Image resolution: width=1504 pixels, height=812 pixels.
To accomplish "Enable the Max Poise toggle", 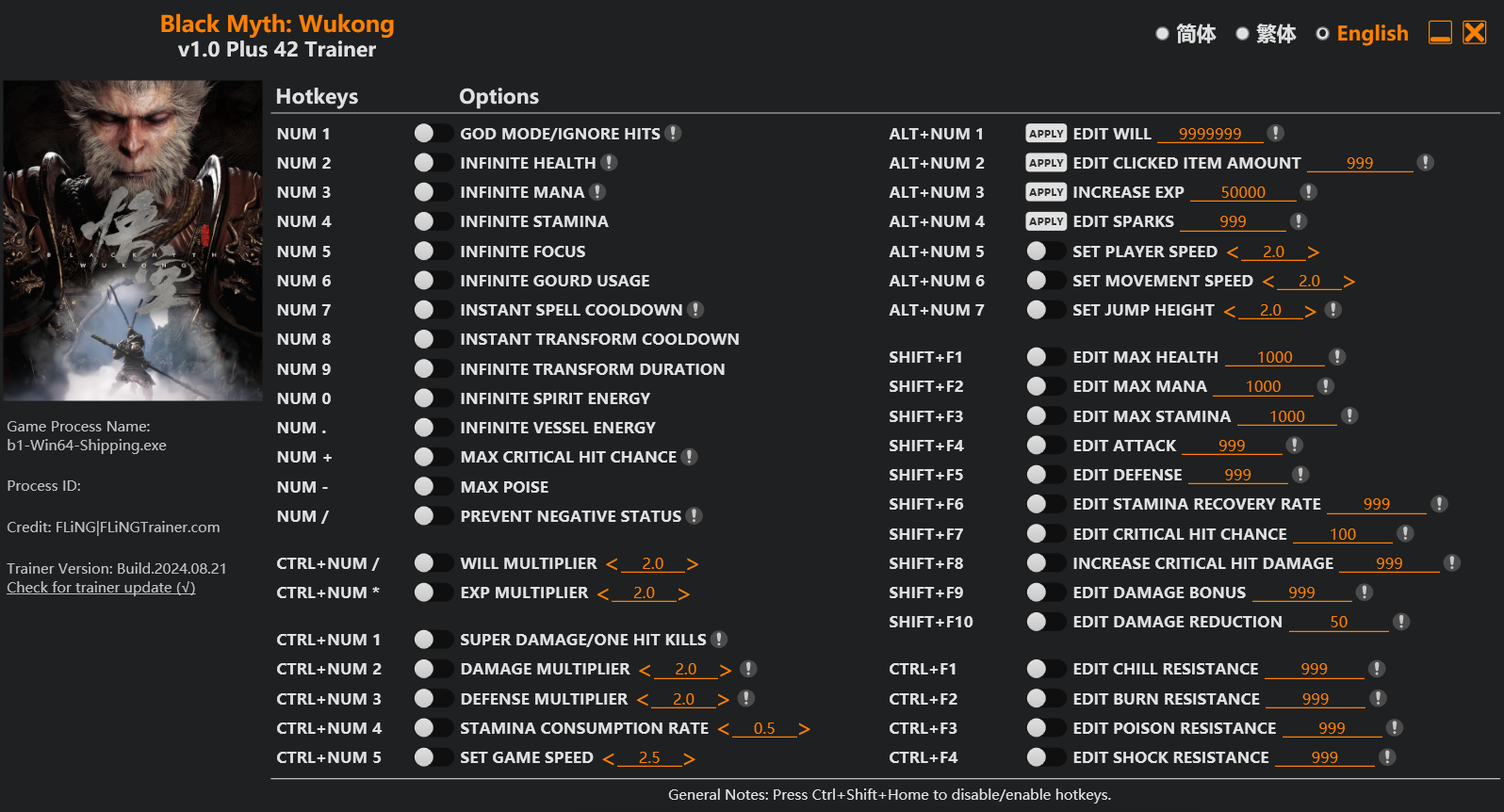I will [433, 487].
